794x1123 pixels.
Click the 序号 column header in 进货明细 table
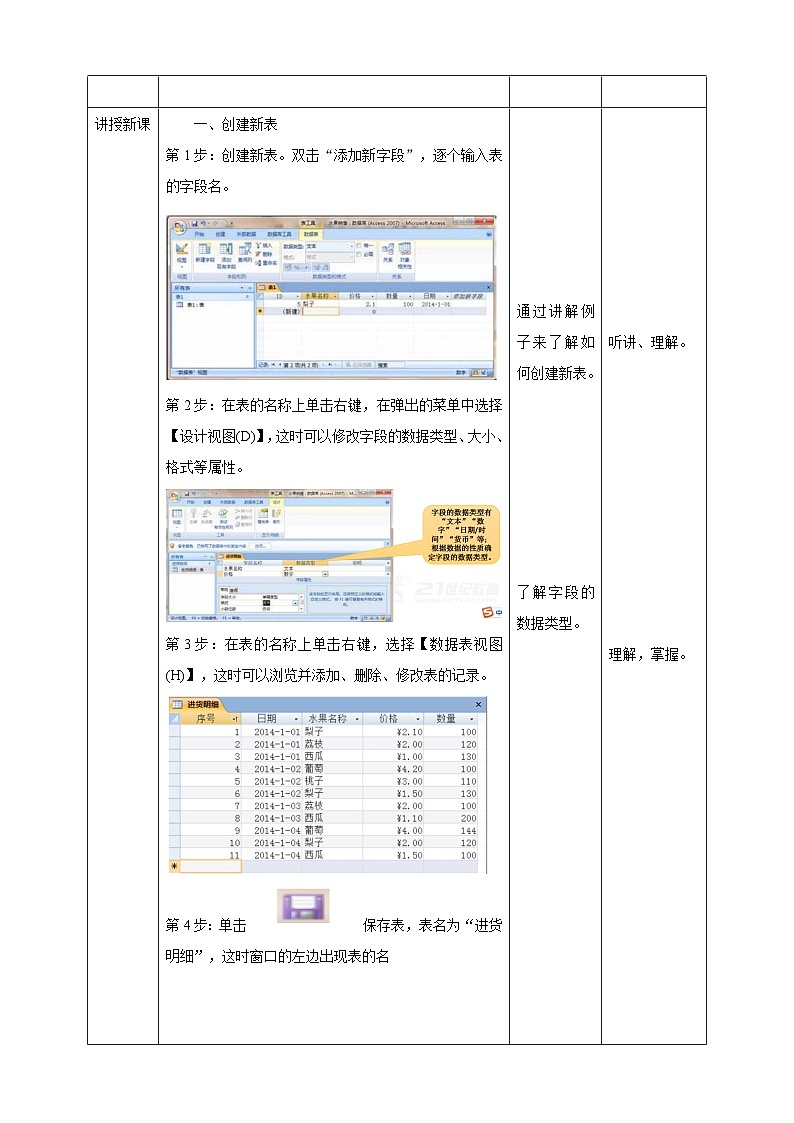211,718
